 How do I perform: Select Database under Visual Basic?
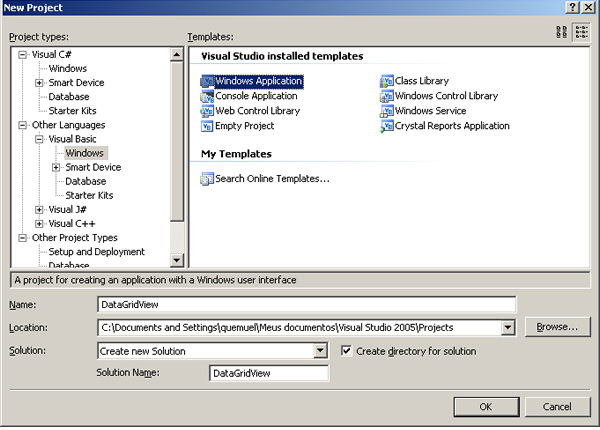(86, 181)
